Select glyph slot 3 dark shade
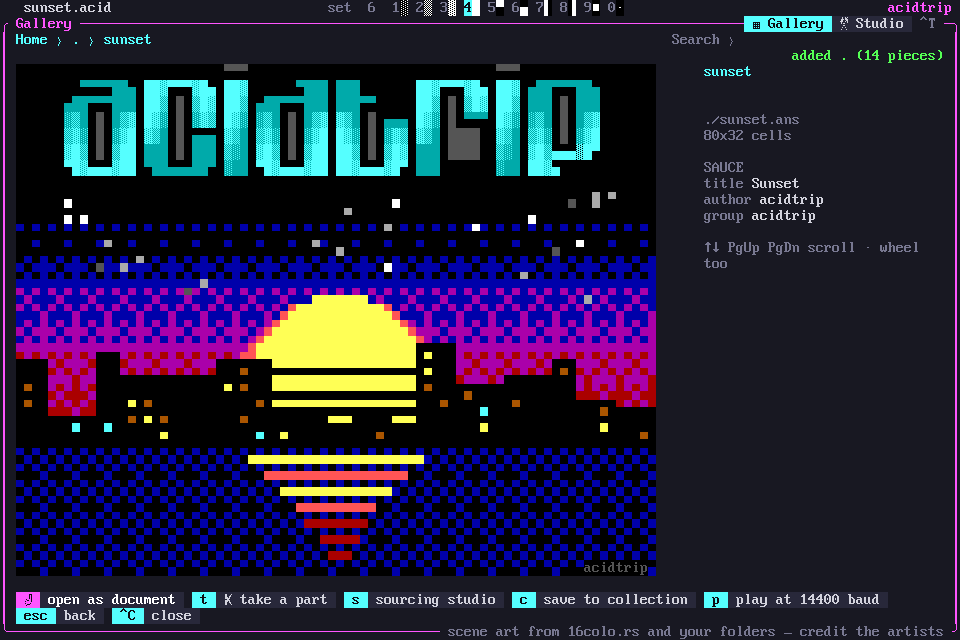960x640 pixels. point(448,8)
